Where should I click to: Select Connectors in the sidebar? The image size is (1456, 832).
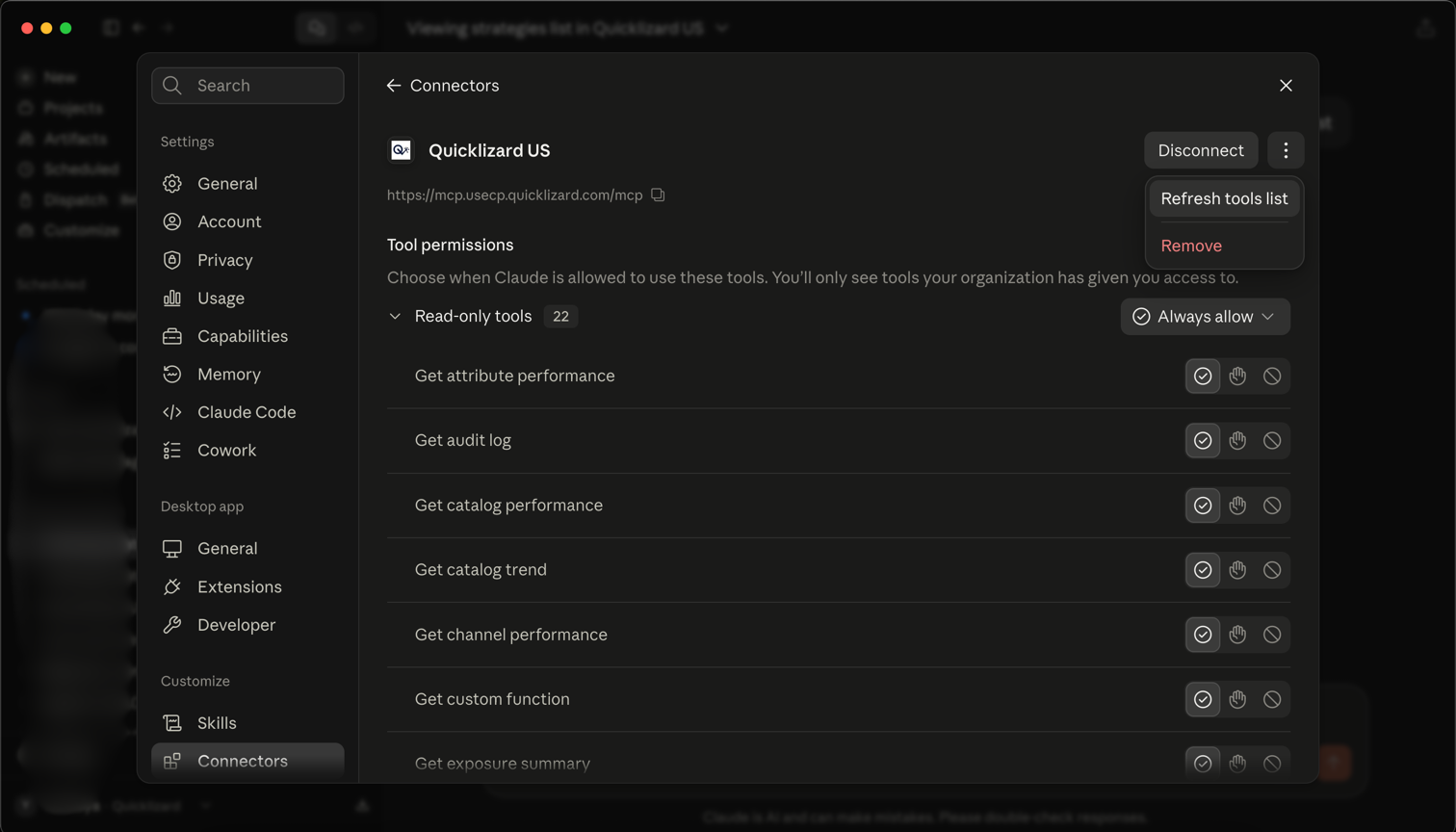(x=247, y=761)
